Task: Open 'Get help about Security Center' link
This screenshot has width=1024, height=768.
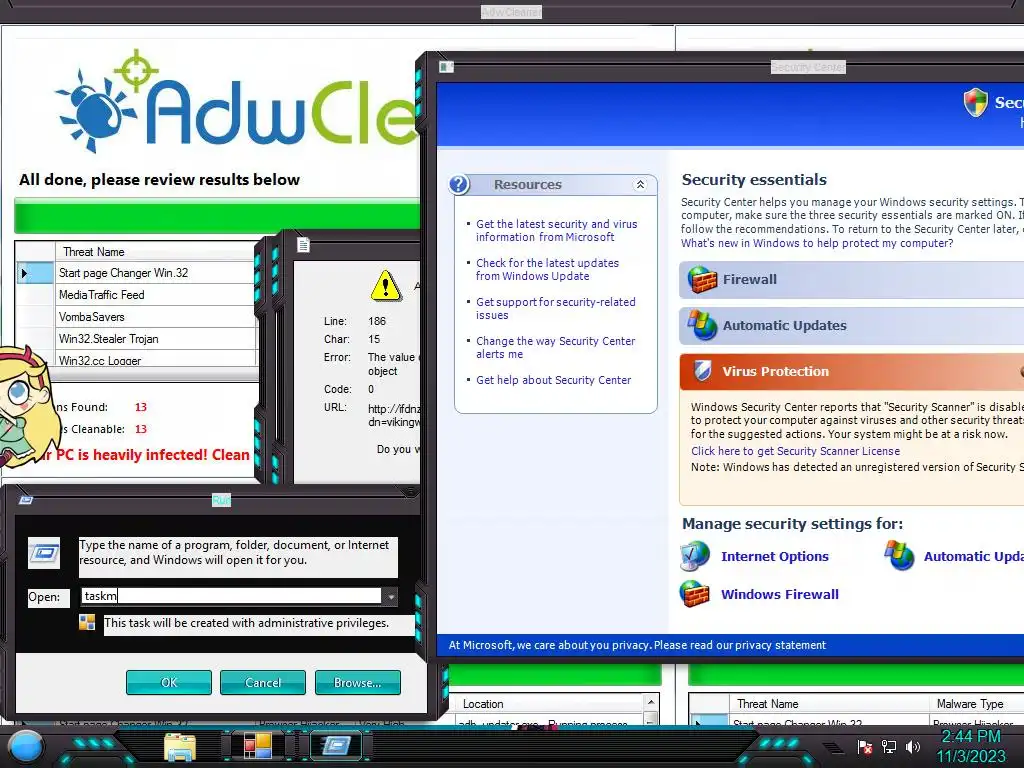Action: [x=553, y=380]
